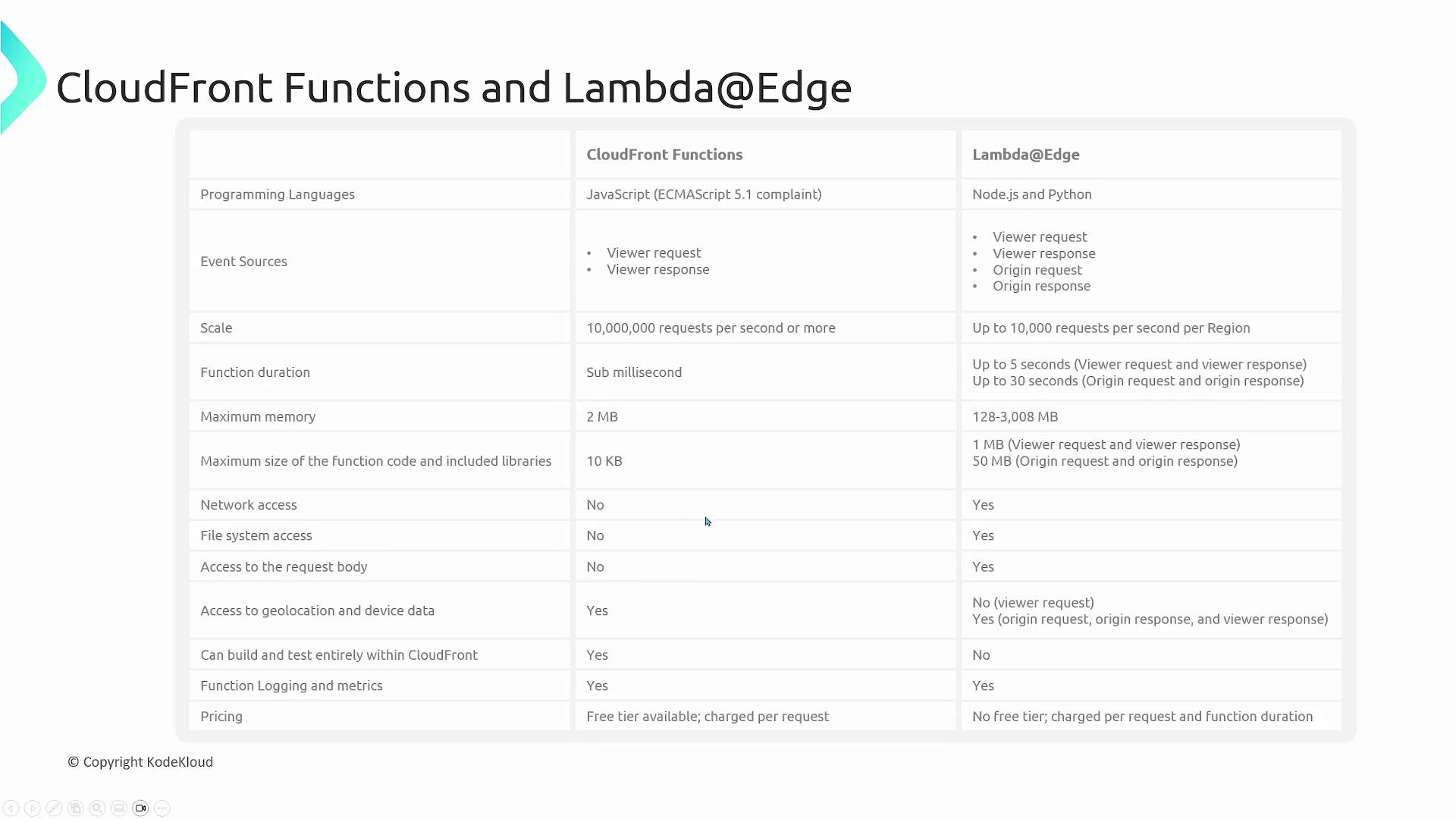1456x819 pixels.
Task: Toggle subtitles in the slideshow
Action: [x=118, y=808]
